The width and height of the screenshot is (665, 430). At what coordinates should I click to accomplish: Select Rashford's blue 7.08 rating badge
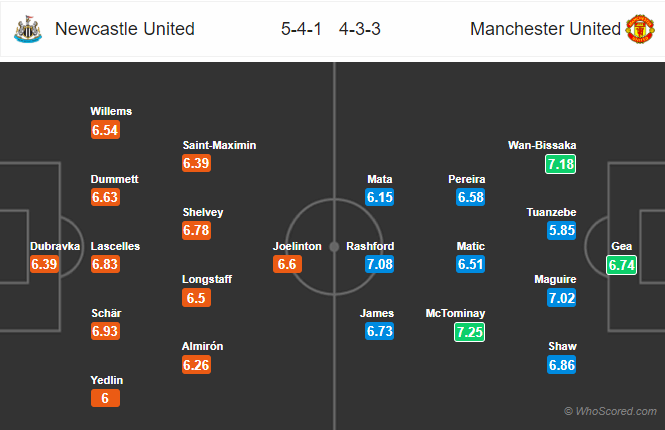[380, 264]
